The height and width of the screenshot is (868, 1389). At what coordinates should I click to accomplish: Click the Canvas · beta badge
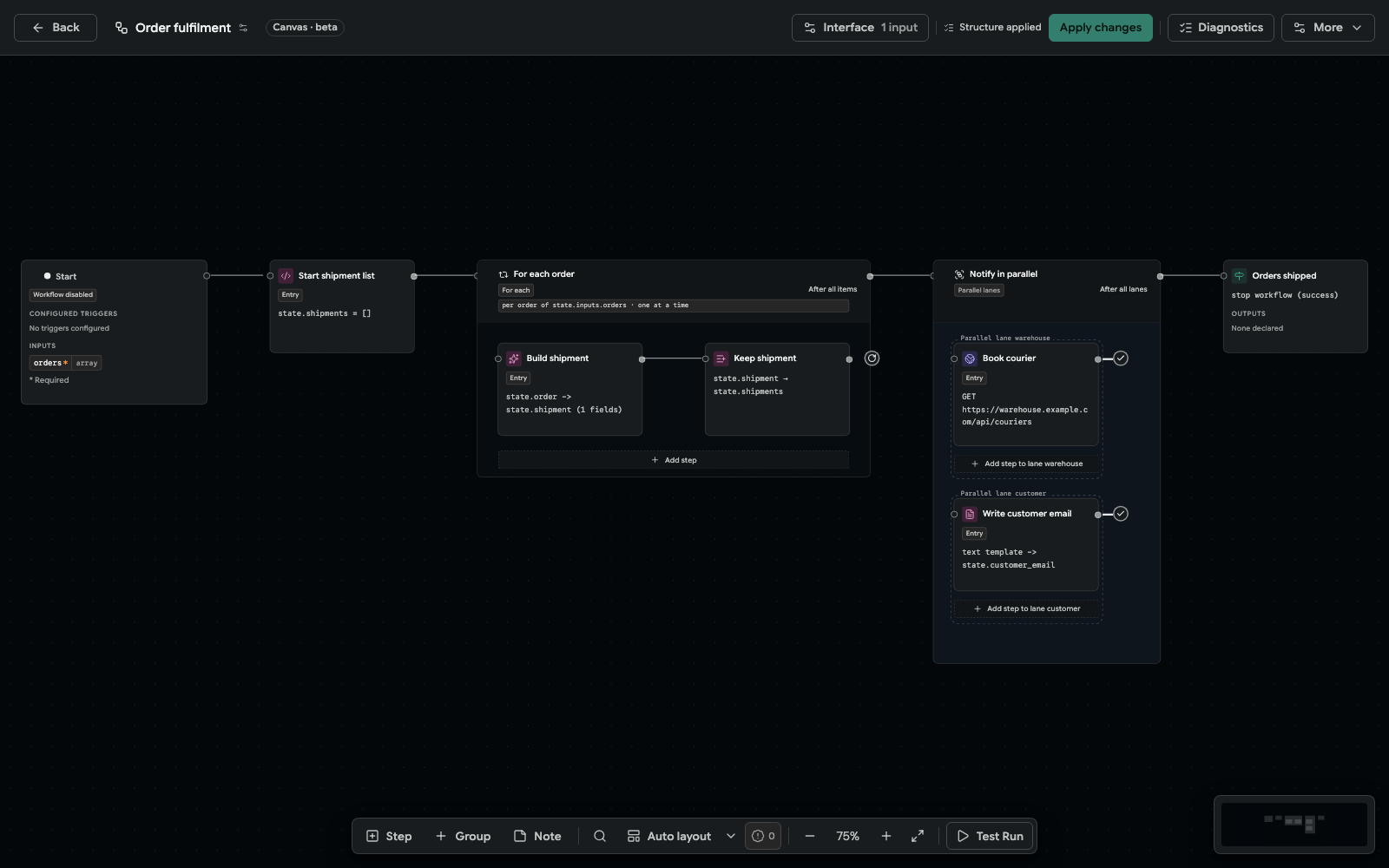(x=305, y=28)
